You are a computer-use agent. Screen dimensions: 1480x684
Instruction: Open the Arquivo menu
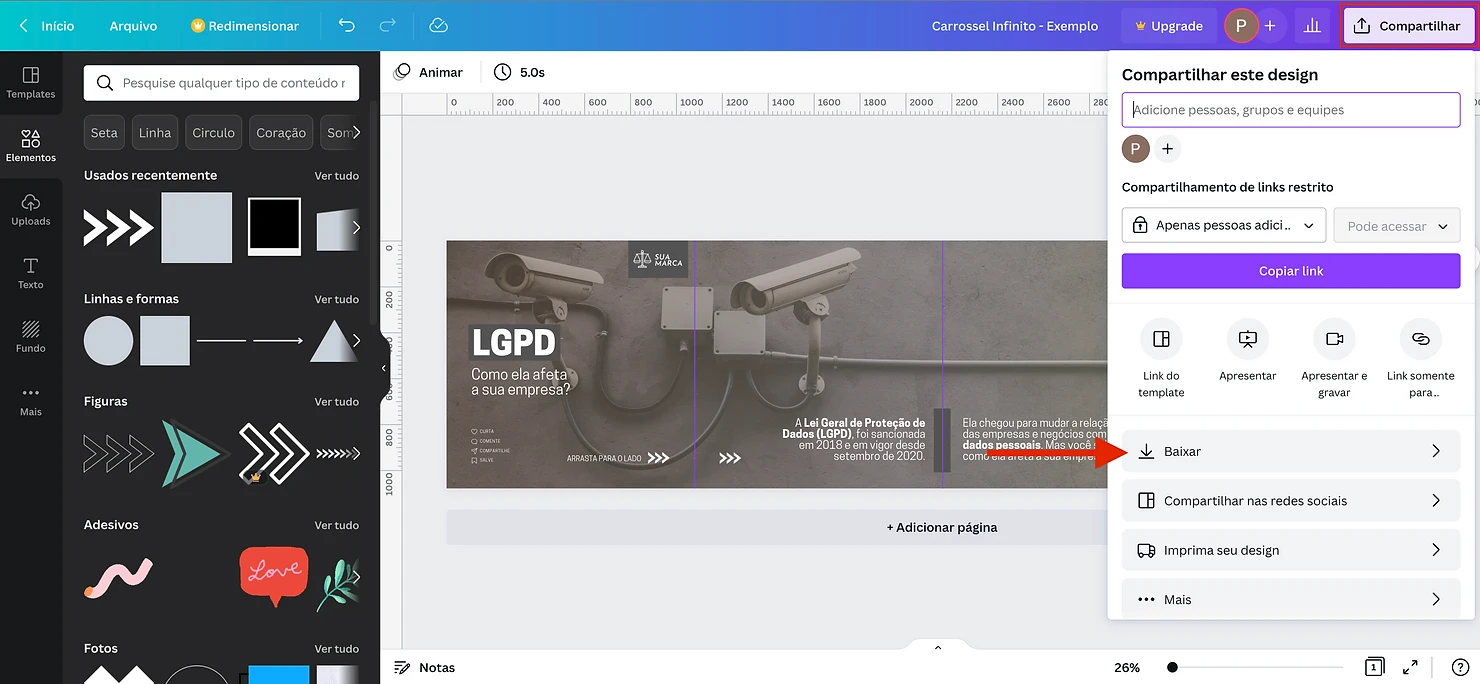(x=133, y=26)
